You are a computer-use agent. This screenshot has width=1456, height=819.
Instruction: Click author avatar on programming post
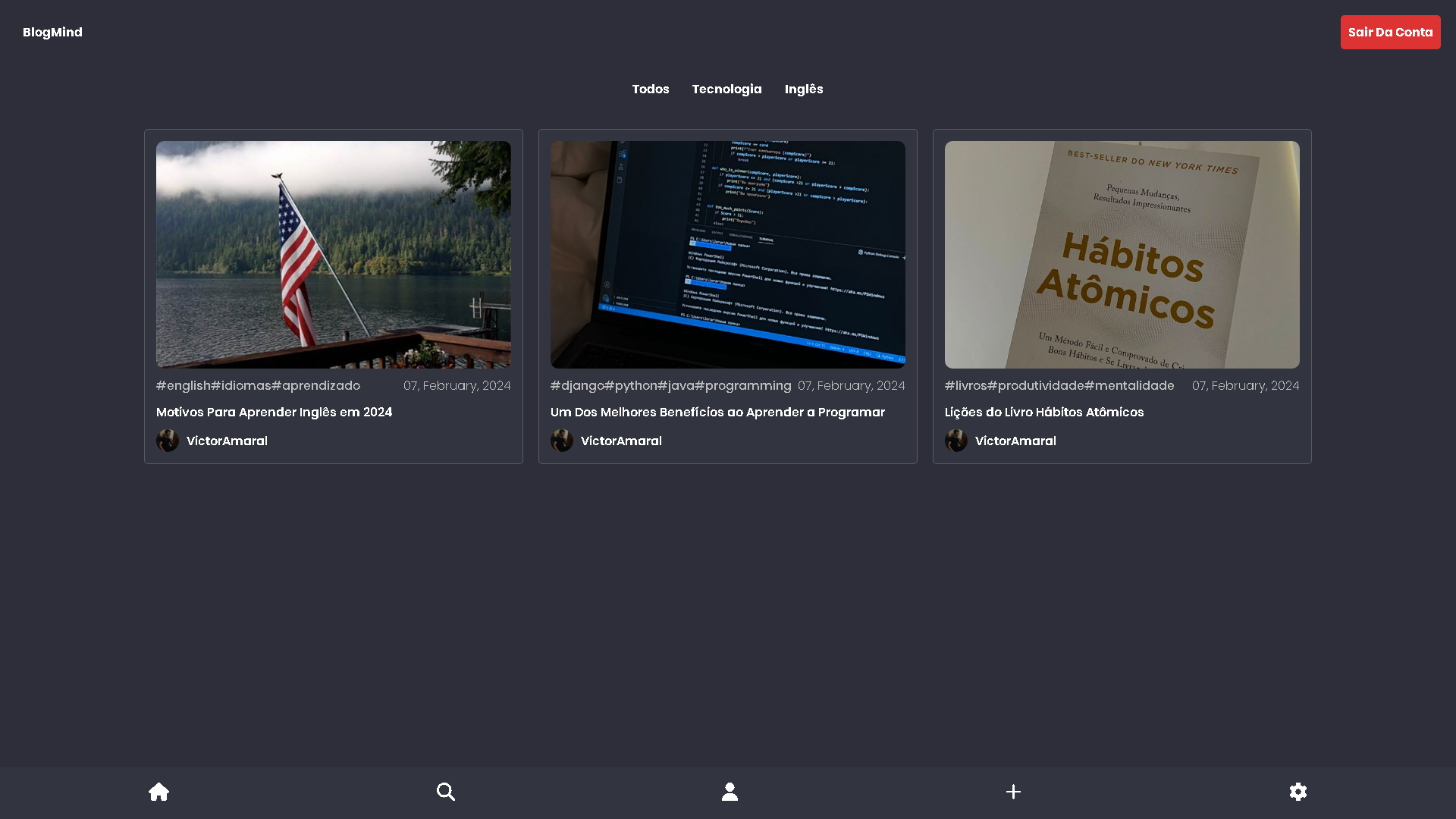point(562,441)
